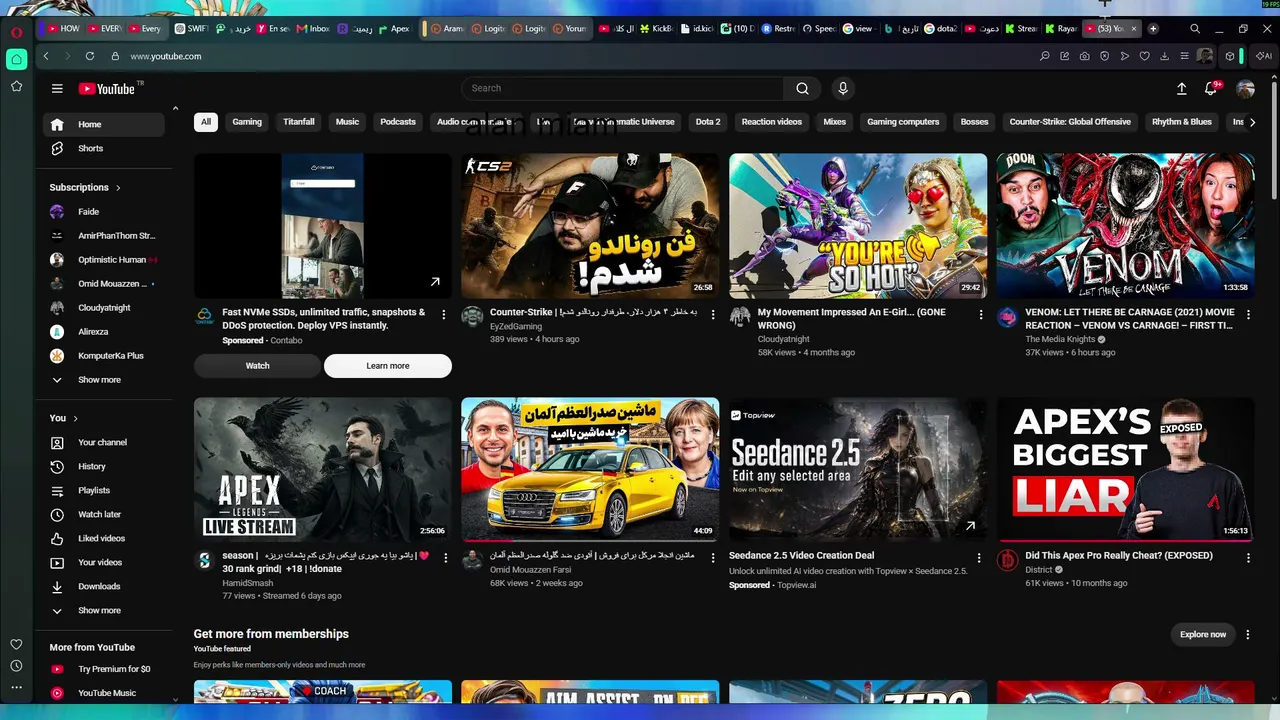Viewport: 1280px width, 720px height.
Task: Open the yellow Audi taxi thumbnail
Action: pos(590,469)
